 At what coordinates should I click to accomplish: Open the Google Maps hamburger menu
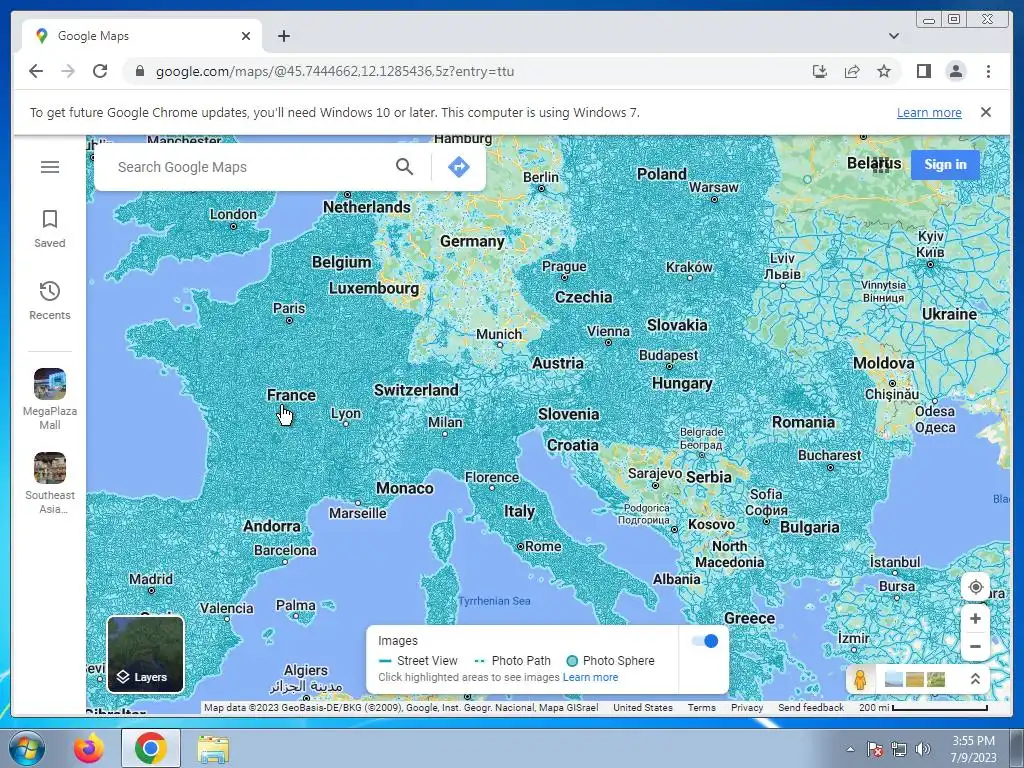(x=50, y=167)
